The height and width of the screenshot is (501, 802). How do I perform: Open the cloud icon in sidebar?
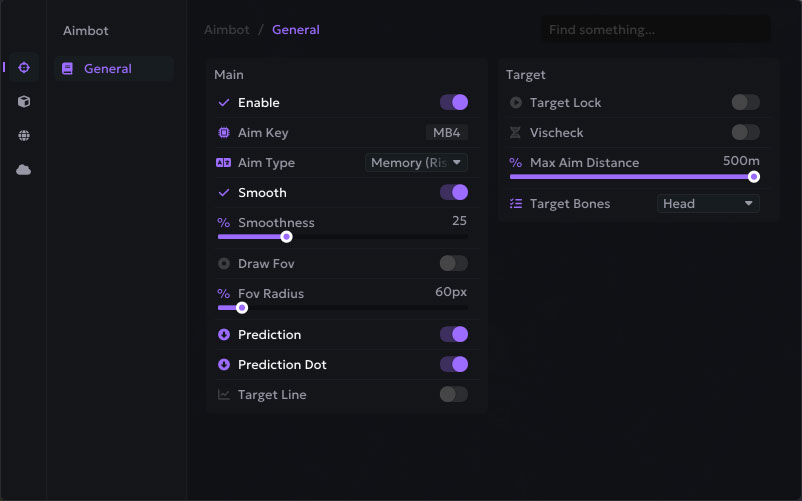[24, 169]
